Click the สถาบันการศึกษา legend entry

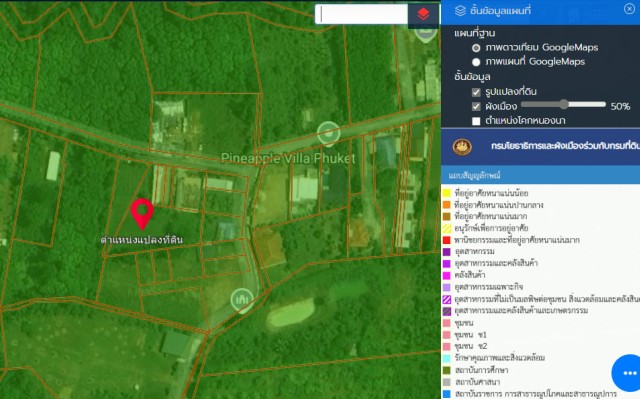[482, 370]
